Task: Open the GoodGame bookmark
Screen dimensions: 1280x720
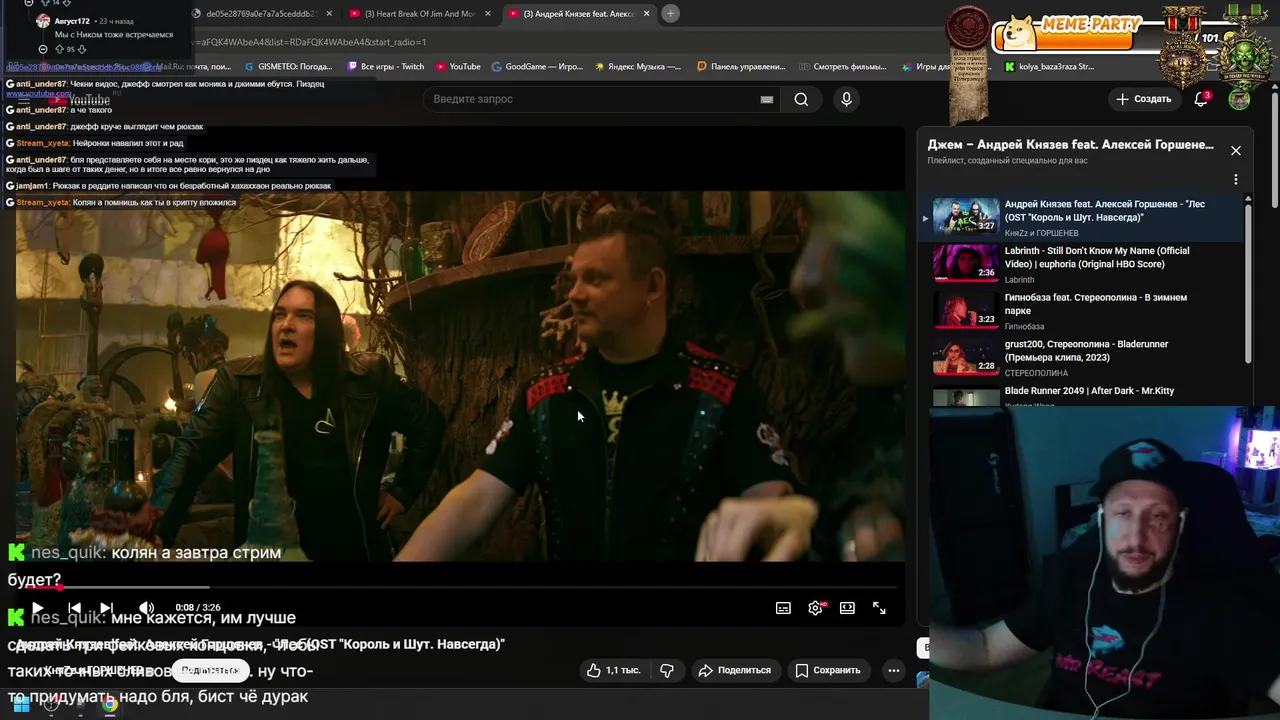Action: pyautogui.click(x=537, y=67)
